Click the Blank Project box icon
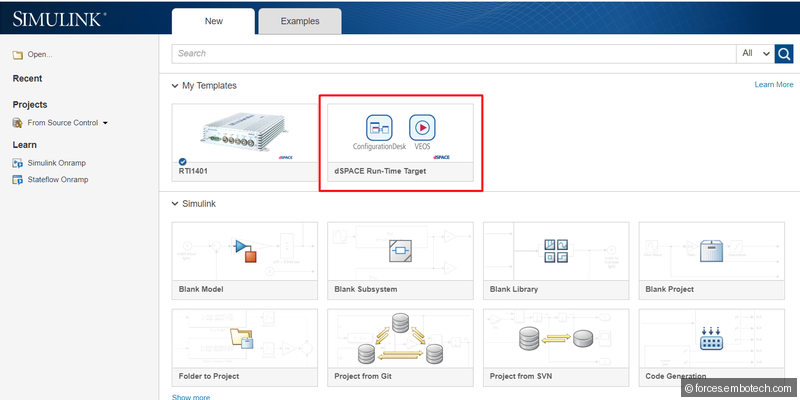800x400 pixels. (712, 251)
